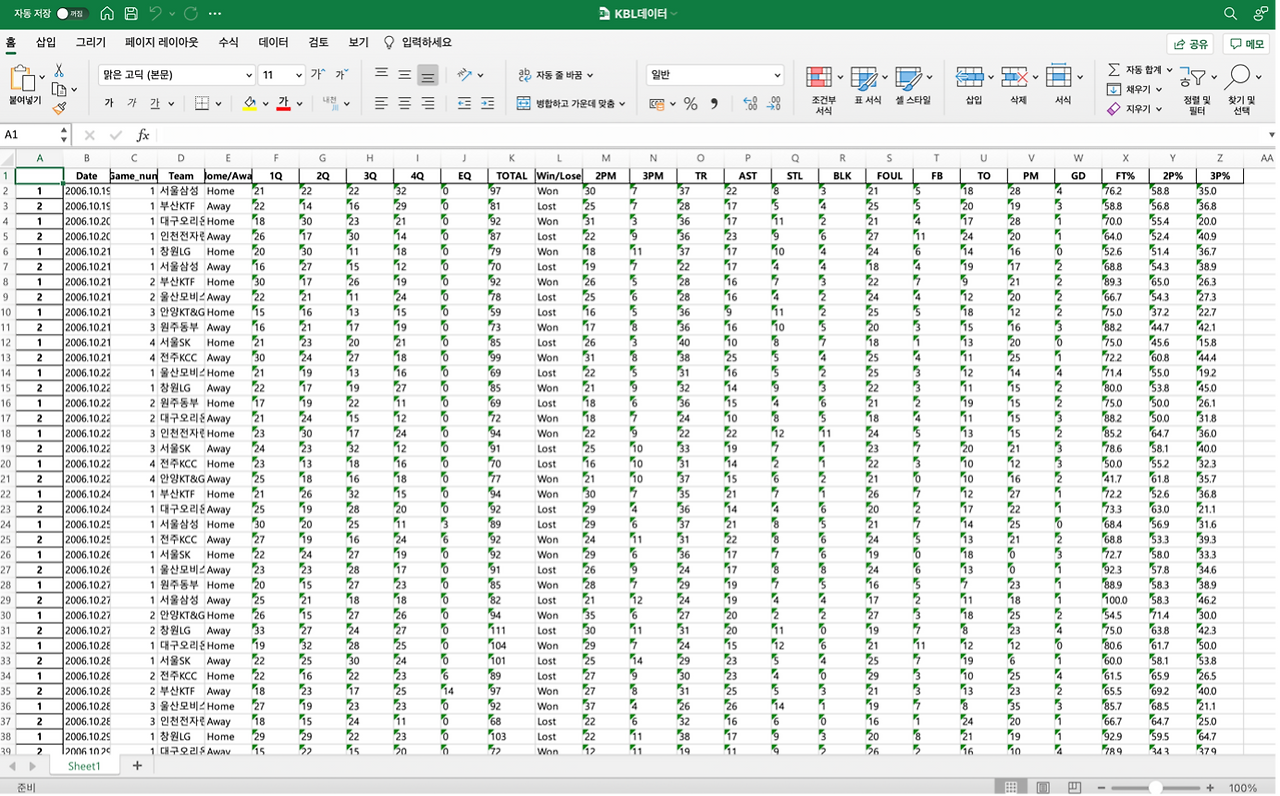Open Format as Table (표 서식)
The width and height of the screenshot is (1280, 796).
867,86
